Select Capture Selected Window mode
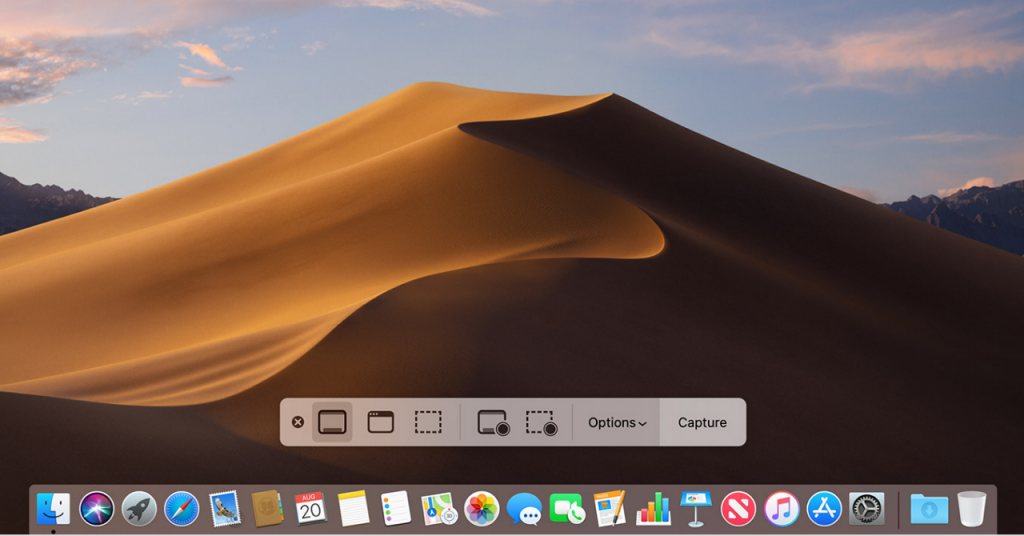 (x=380, y=422)
